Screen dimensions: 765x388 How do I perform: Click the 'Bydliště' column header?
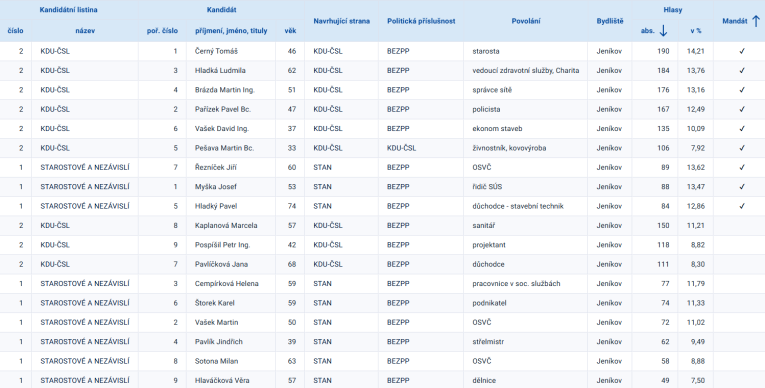pos(610,21)
